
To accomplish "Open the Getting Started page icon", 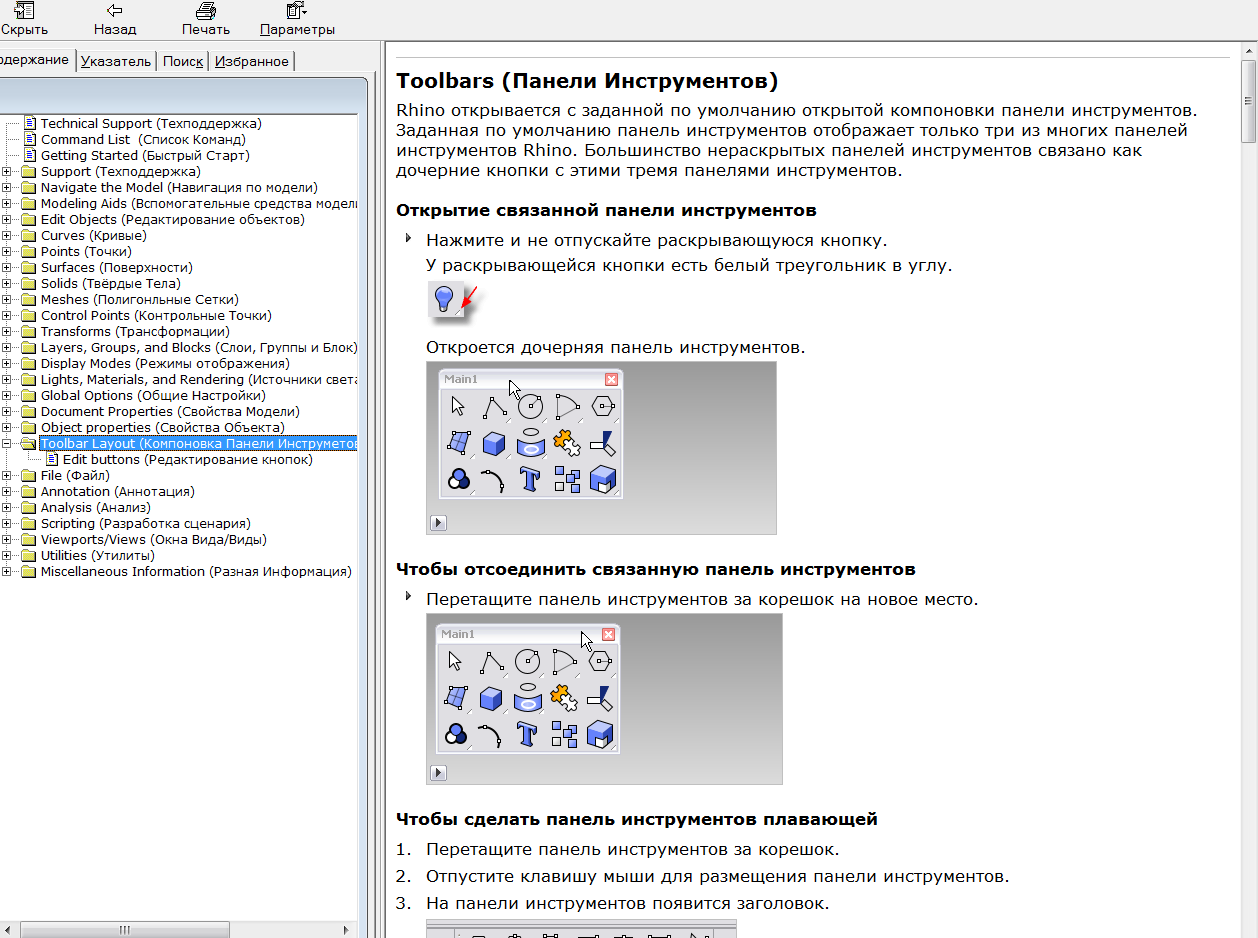I will coord(30,155).
